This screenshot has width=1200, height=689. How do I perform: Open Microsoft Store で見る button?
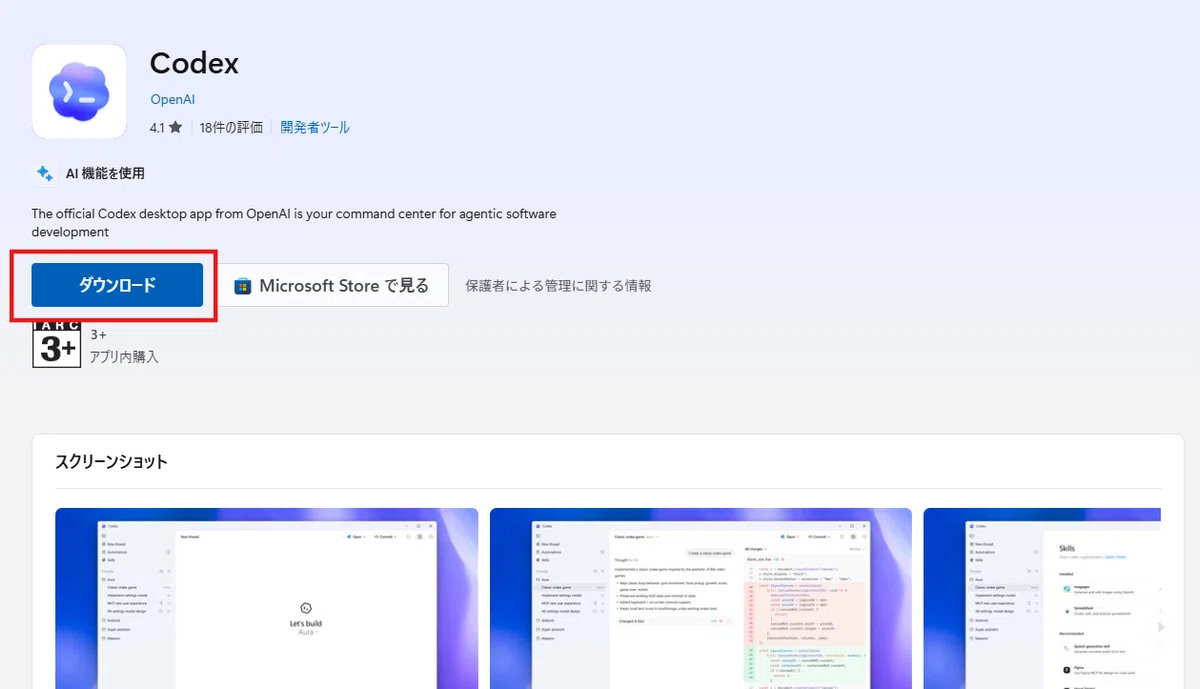click(334, 285)
